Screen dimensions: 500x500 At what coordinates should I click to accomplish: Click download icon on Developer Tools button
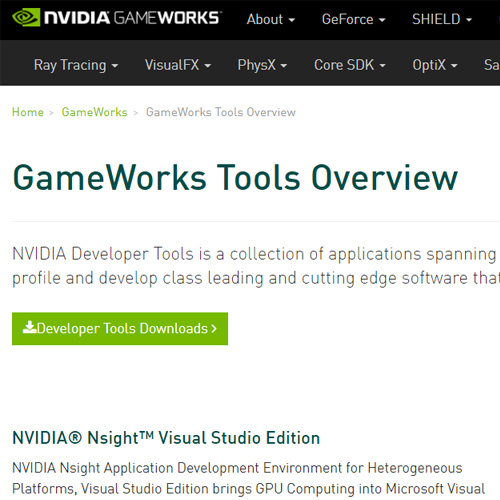[29, 327]
